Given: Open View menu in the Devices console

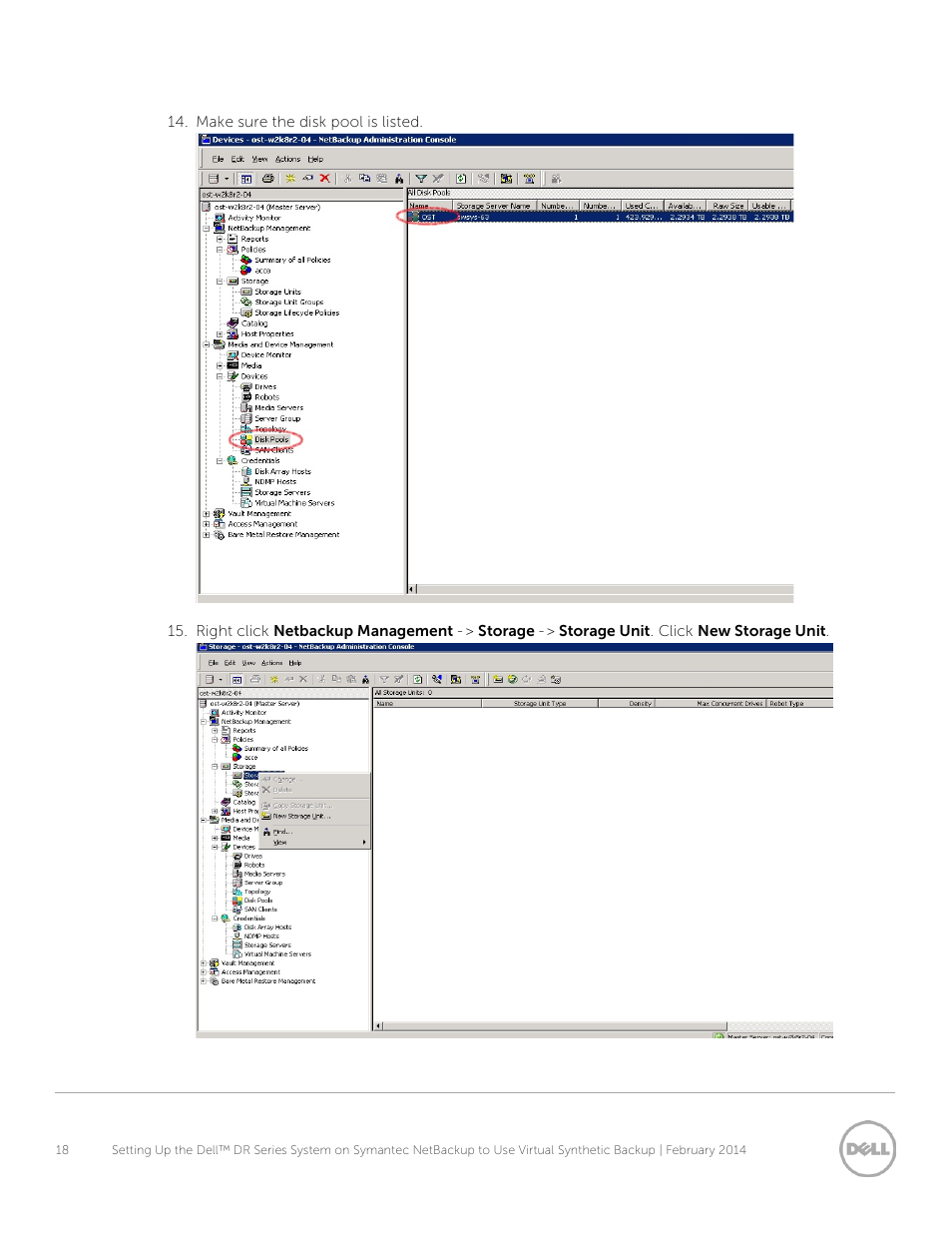Looking at the screenshot, I should point(259,159).
